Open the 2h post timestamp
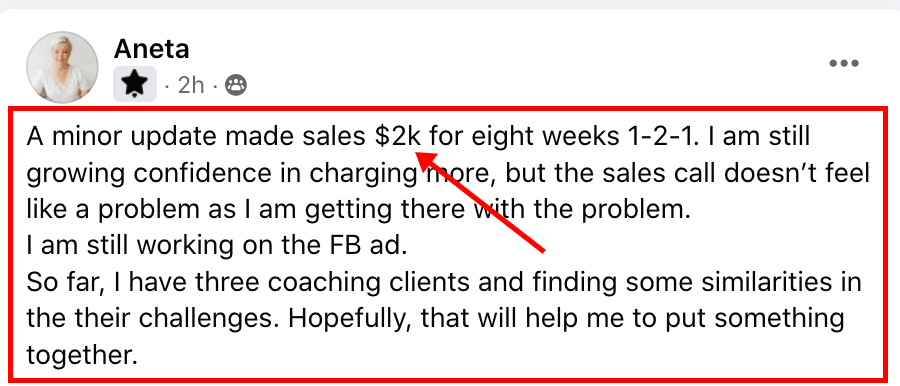 point(191,85)
